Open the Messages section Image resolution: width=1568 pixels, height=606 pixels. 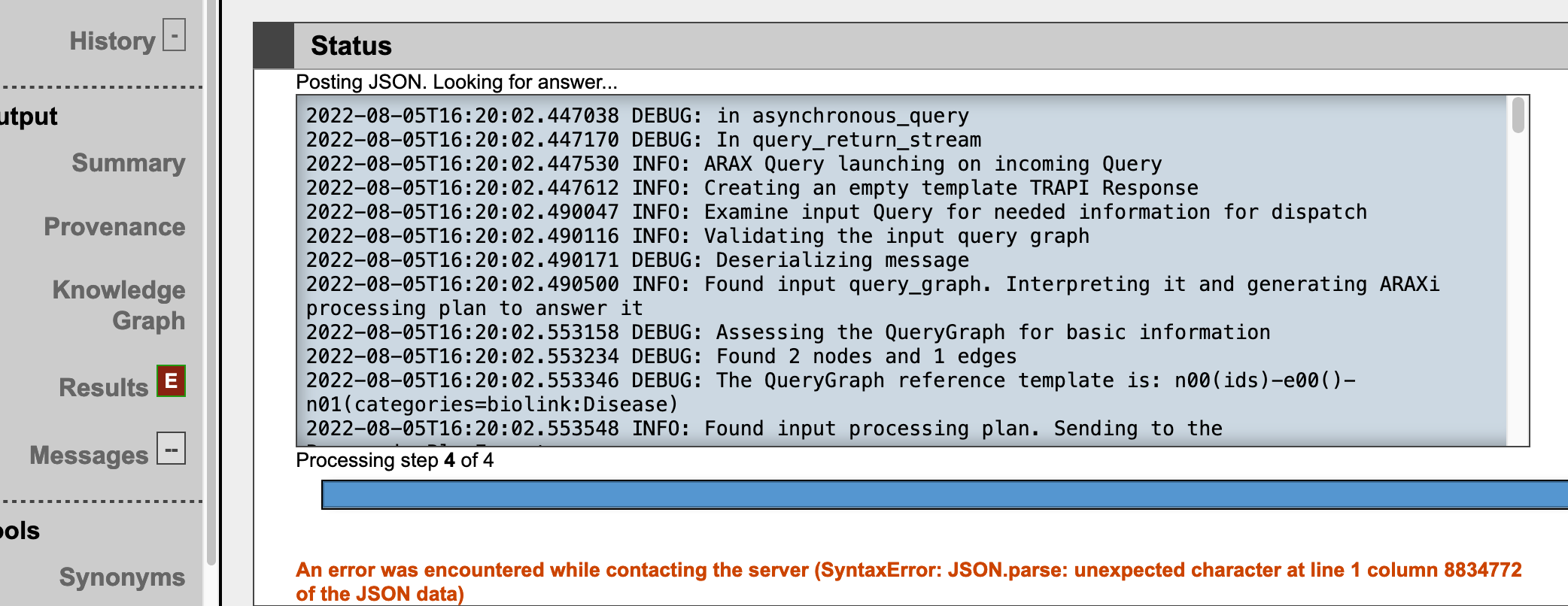(x=89, y=455)
